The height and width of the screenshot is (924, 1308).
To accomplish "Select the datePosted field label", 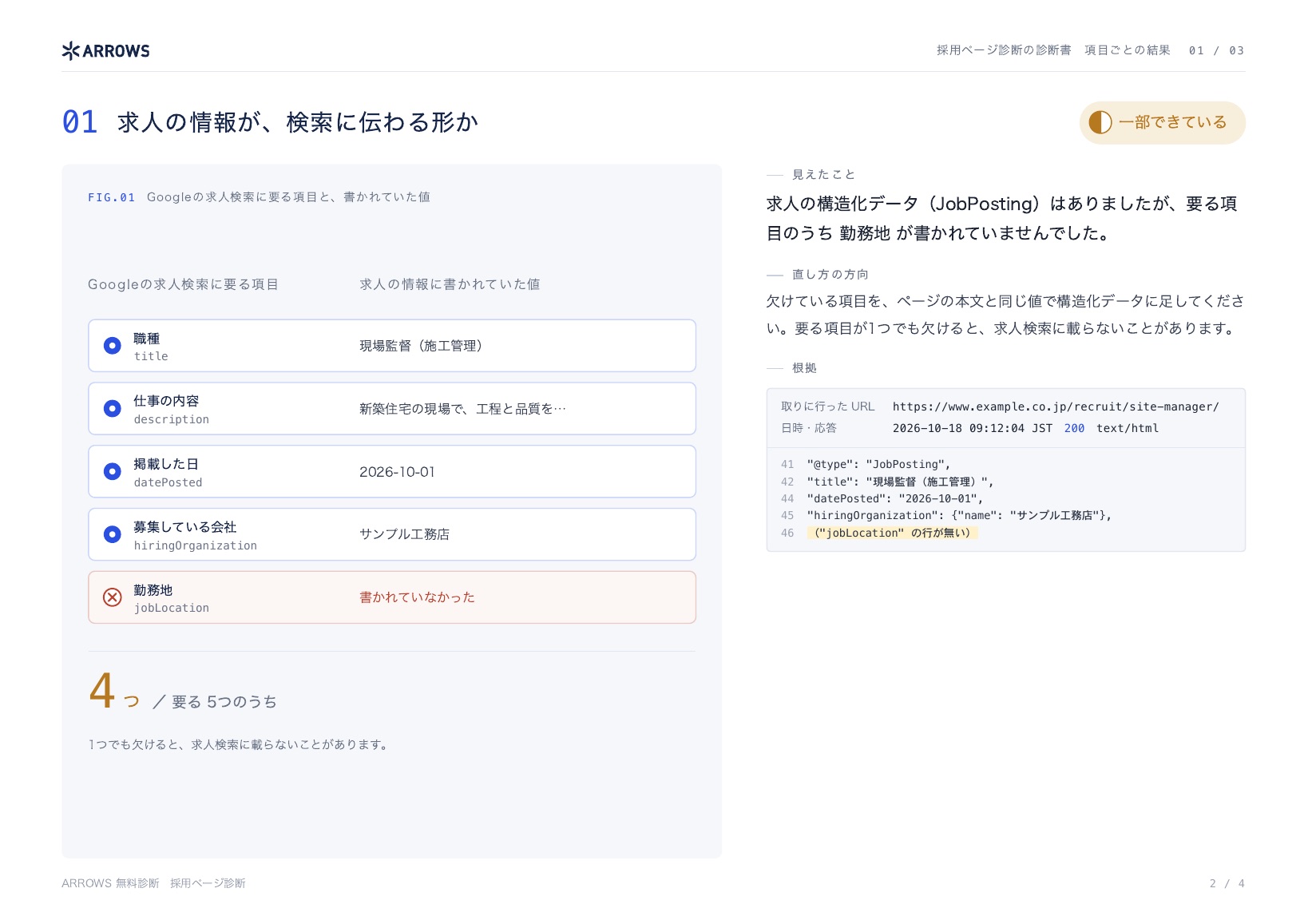I will (168, 482).
